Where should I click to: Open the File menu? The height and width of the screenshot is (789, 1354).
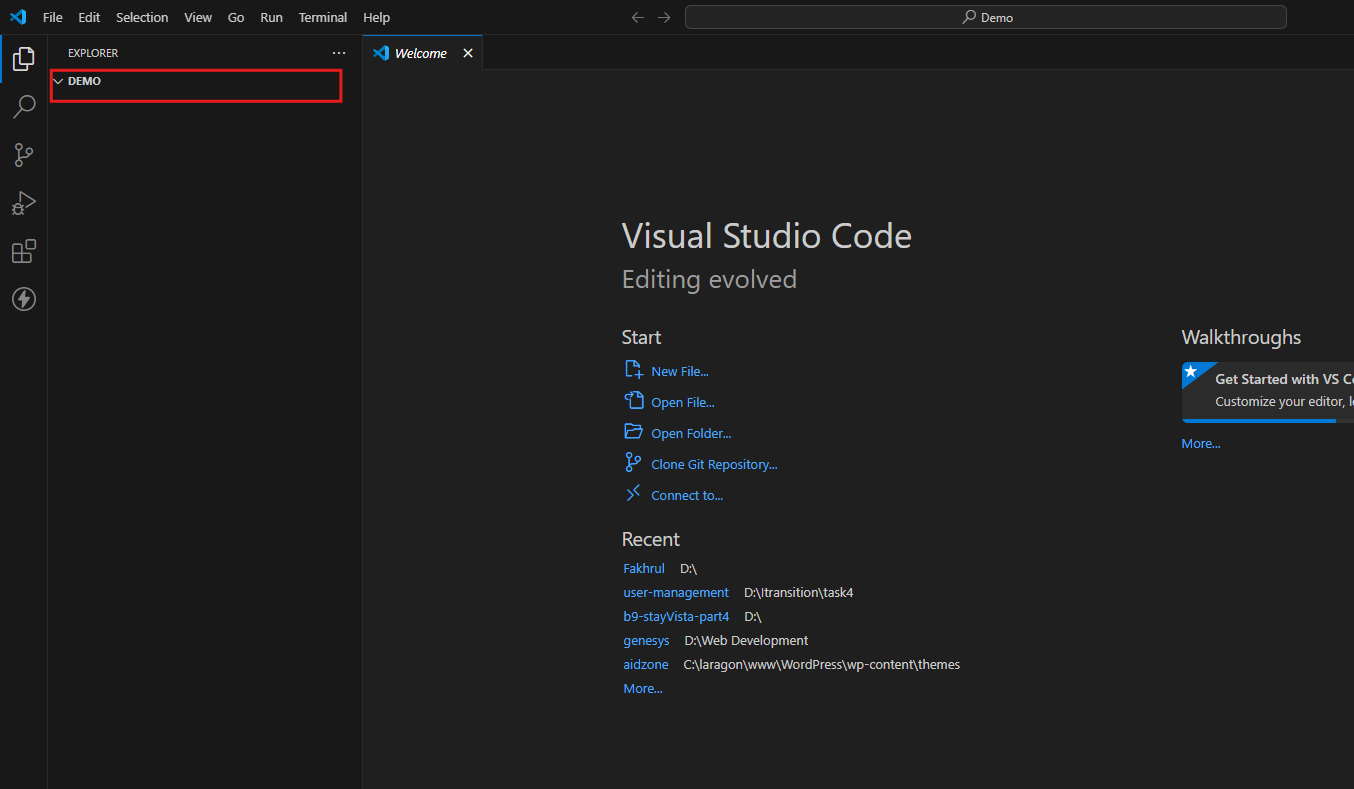tap(52, 17)
